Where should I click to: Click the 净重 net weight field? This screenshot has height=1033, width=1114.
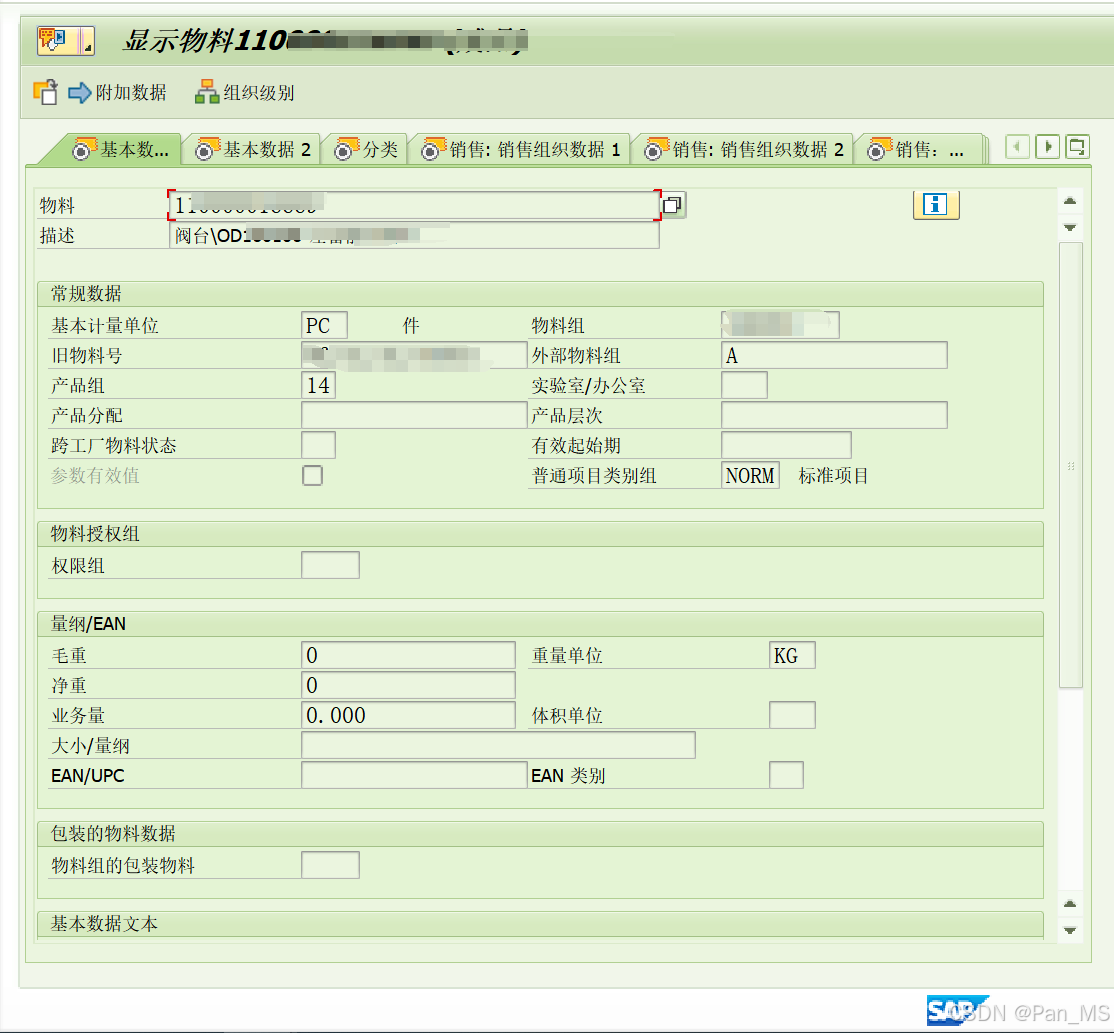(408, 685)
